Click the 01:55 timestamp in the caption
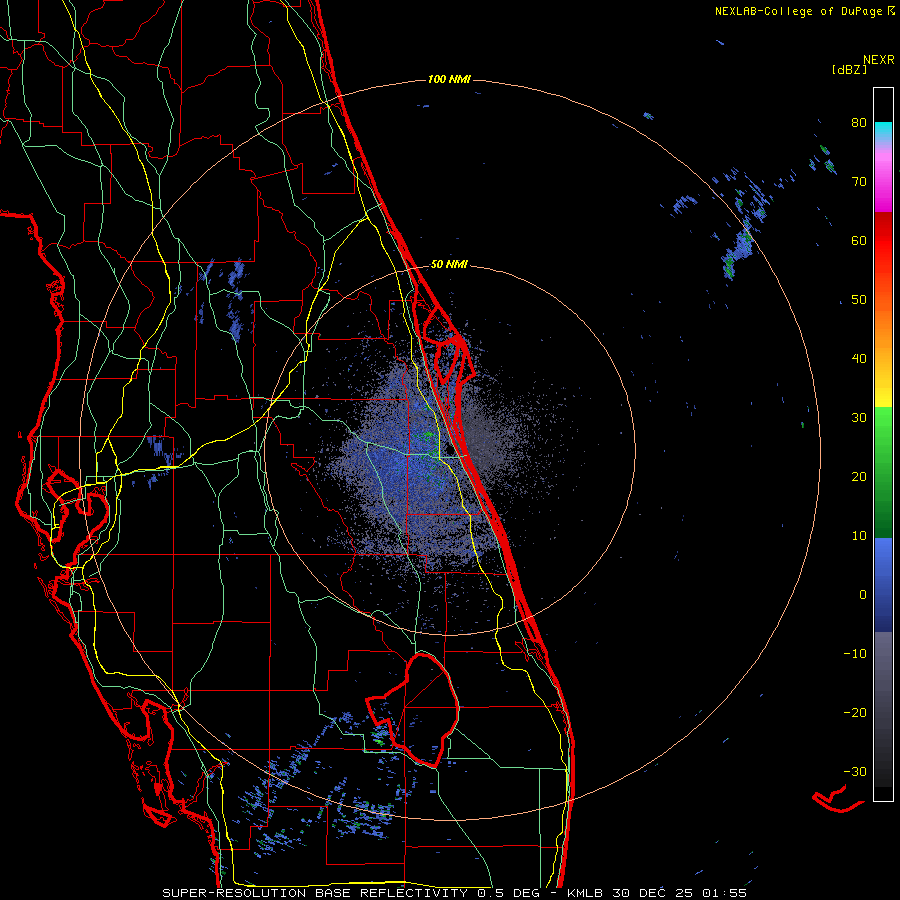This screenshot has height=900, width=900. pyautogui.click(x=723, y=893)
